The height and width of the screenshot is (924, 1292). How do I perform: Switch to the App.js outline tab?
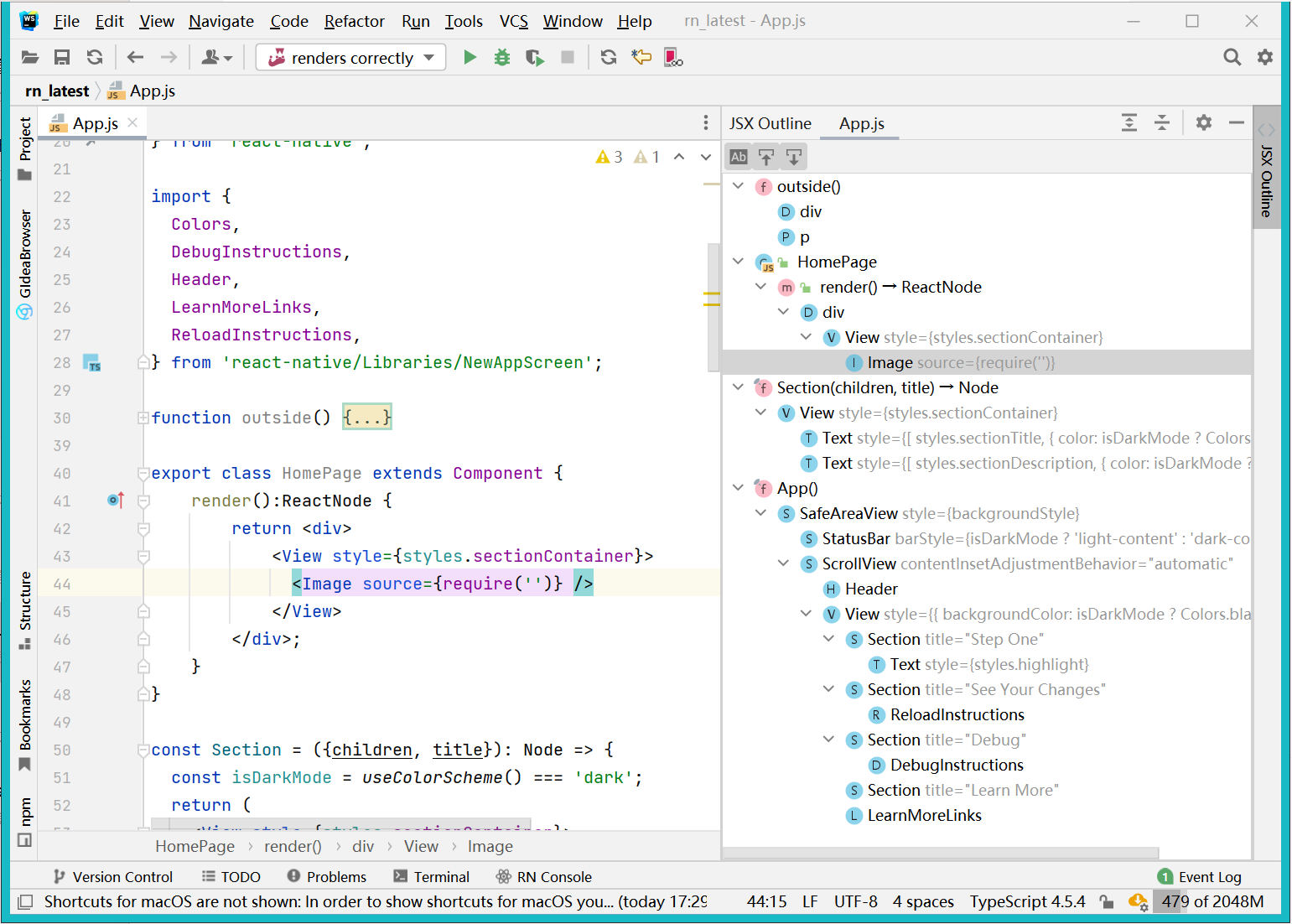click(x=861, y=123)
